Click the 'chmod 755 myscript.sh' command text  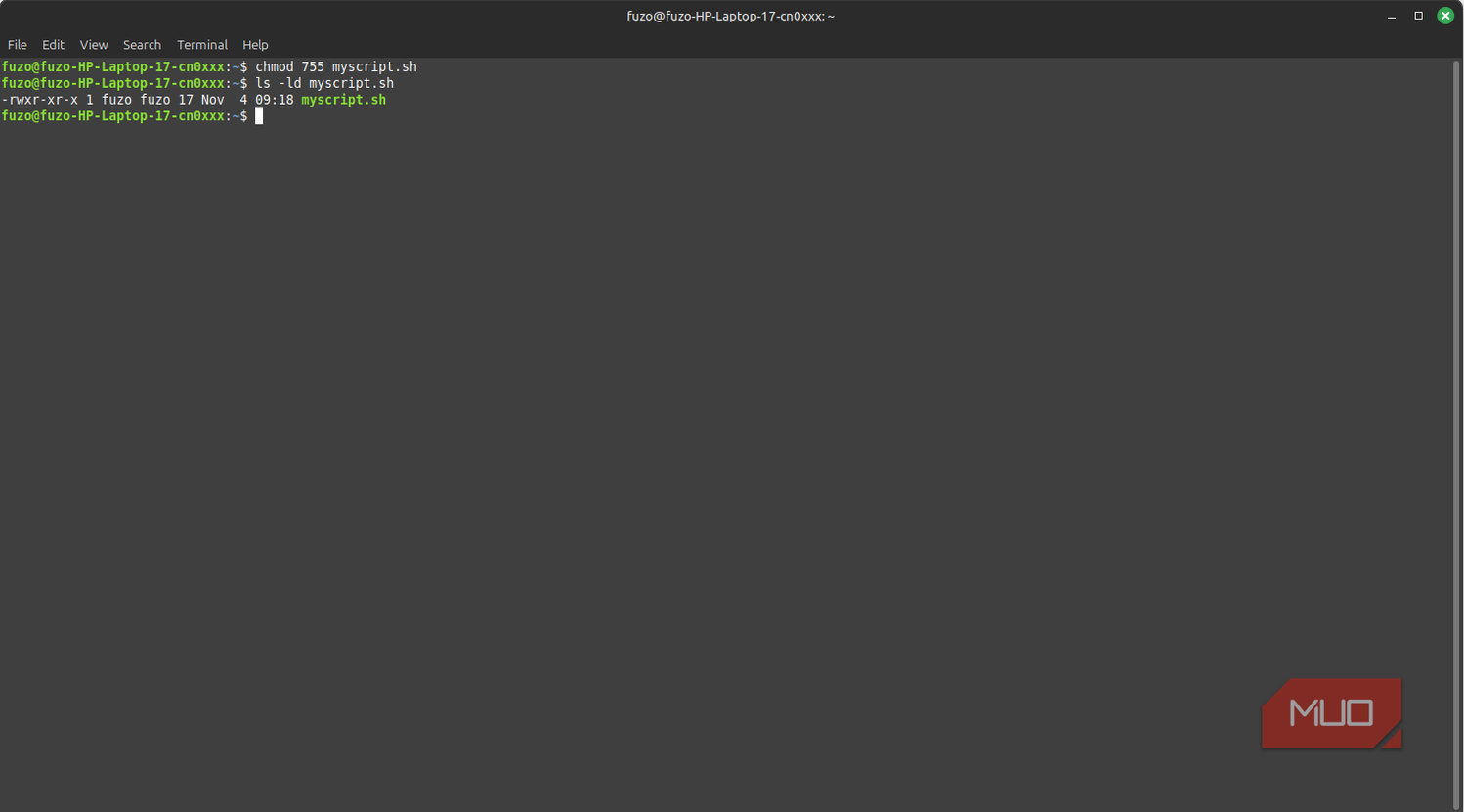click(336, 66)
